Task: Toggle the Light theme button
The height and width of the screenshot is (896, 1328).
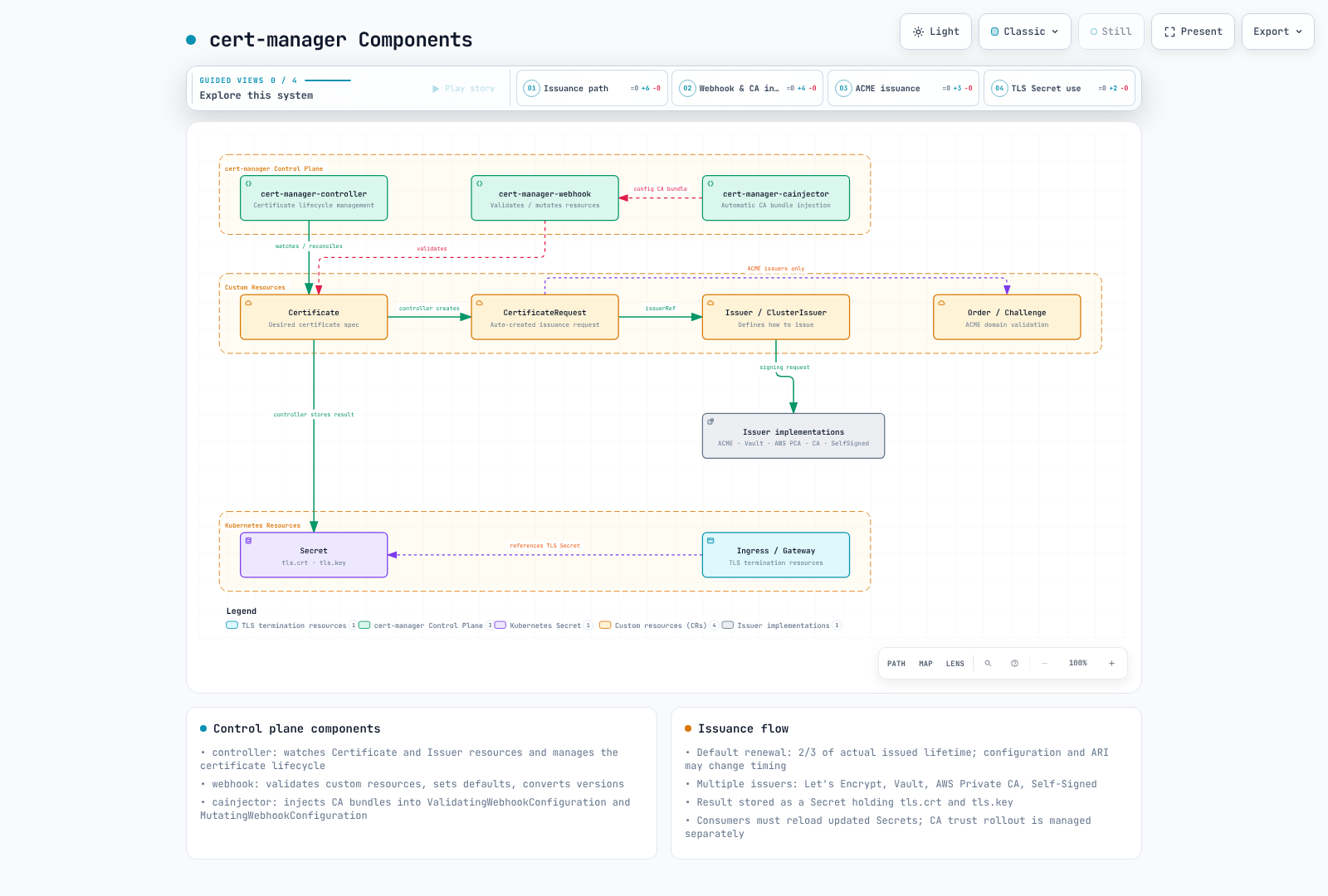Action: [x=935, y=32]
